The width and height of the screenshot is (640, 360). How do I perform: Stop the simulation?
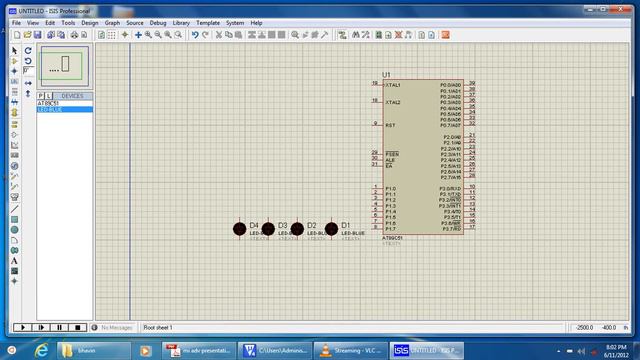point(78,327)
